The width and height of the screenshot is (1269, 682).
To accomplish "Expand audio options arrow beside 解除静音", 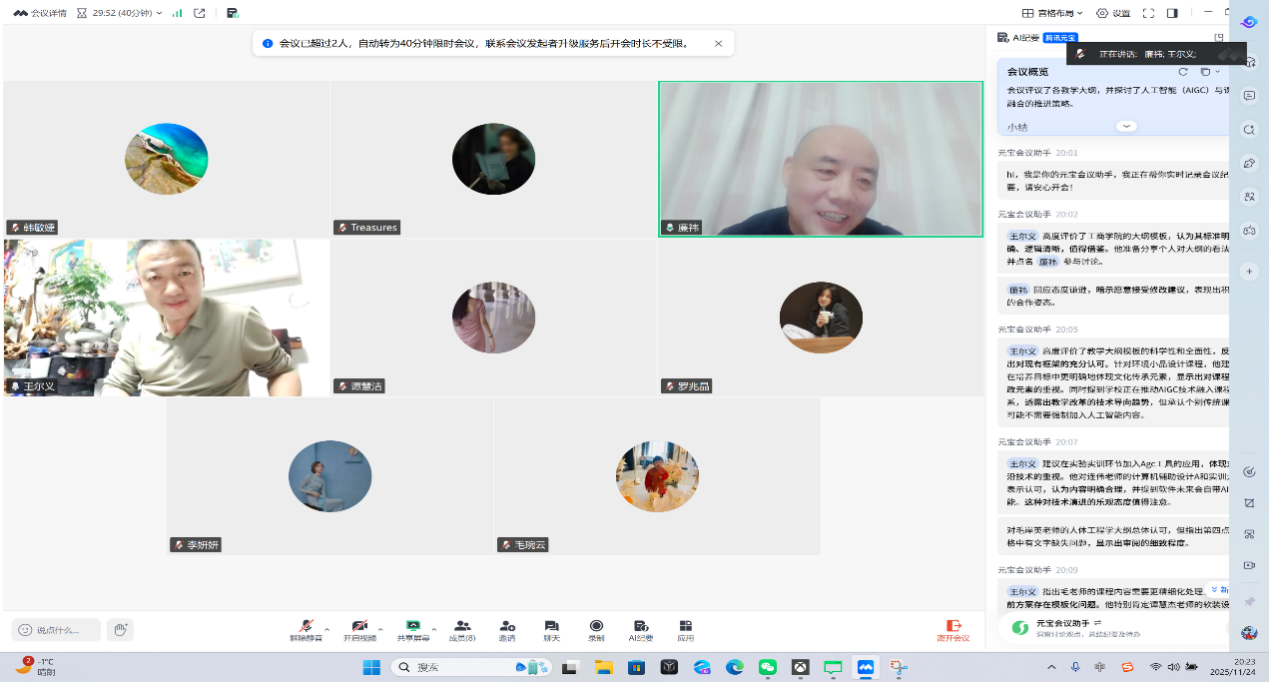I will coord(326,630).
